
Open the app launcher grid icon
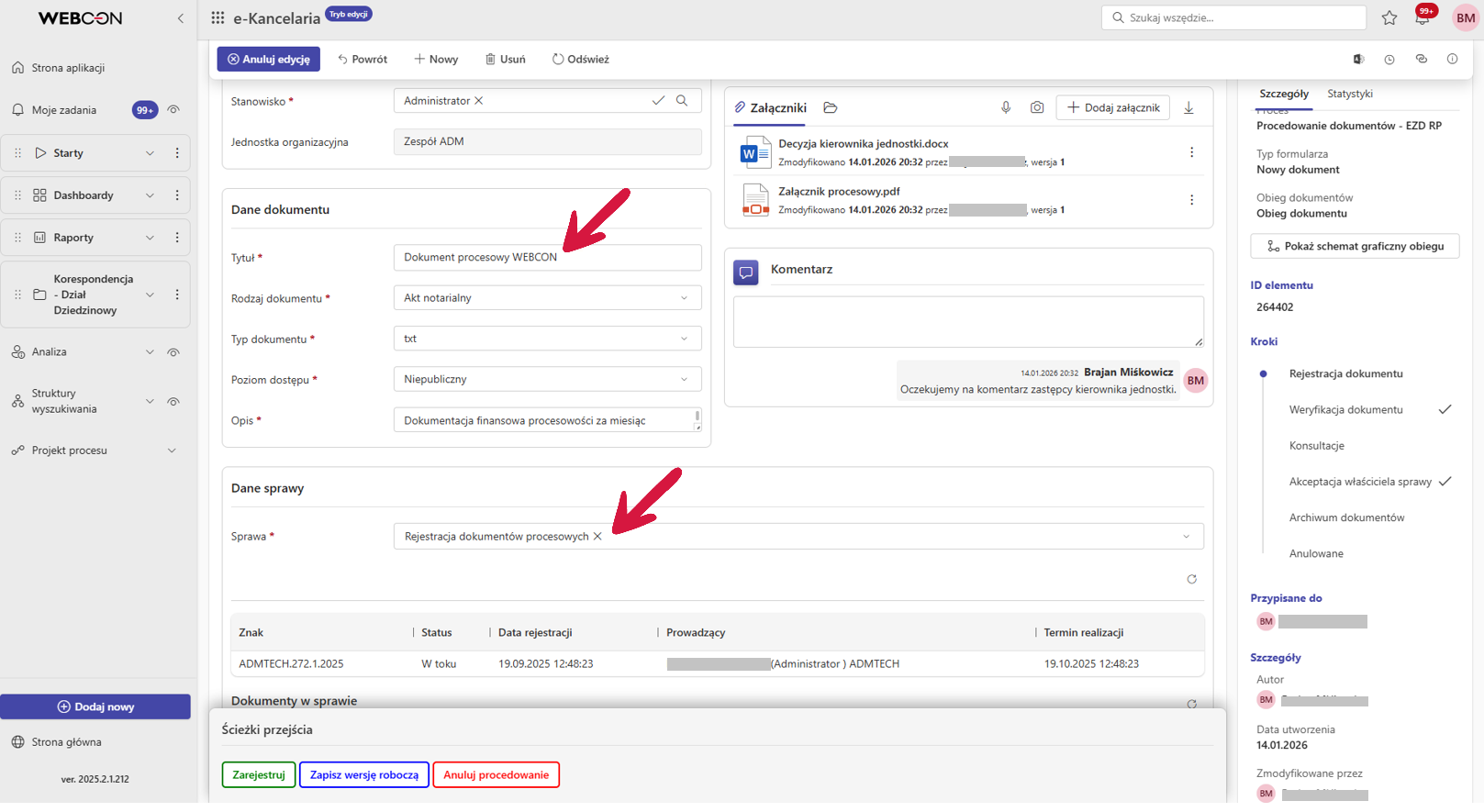coord(218,17)
